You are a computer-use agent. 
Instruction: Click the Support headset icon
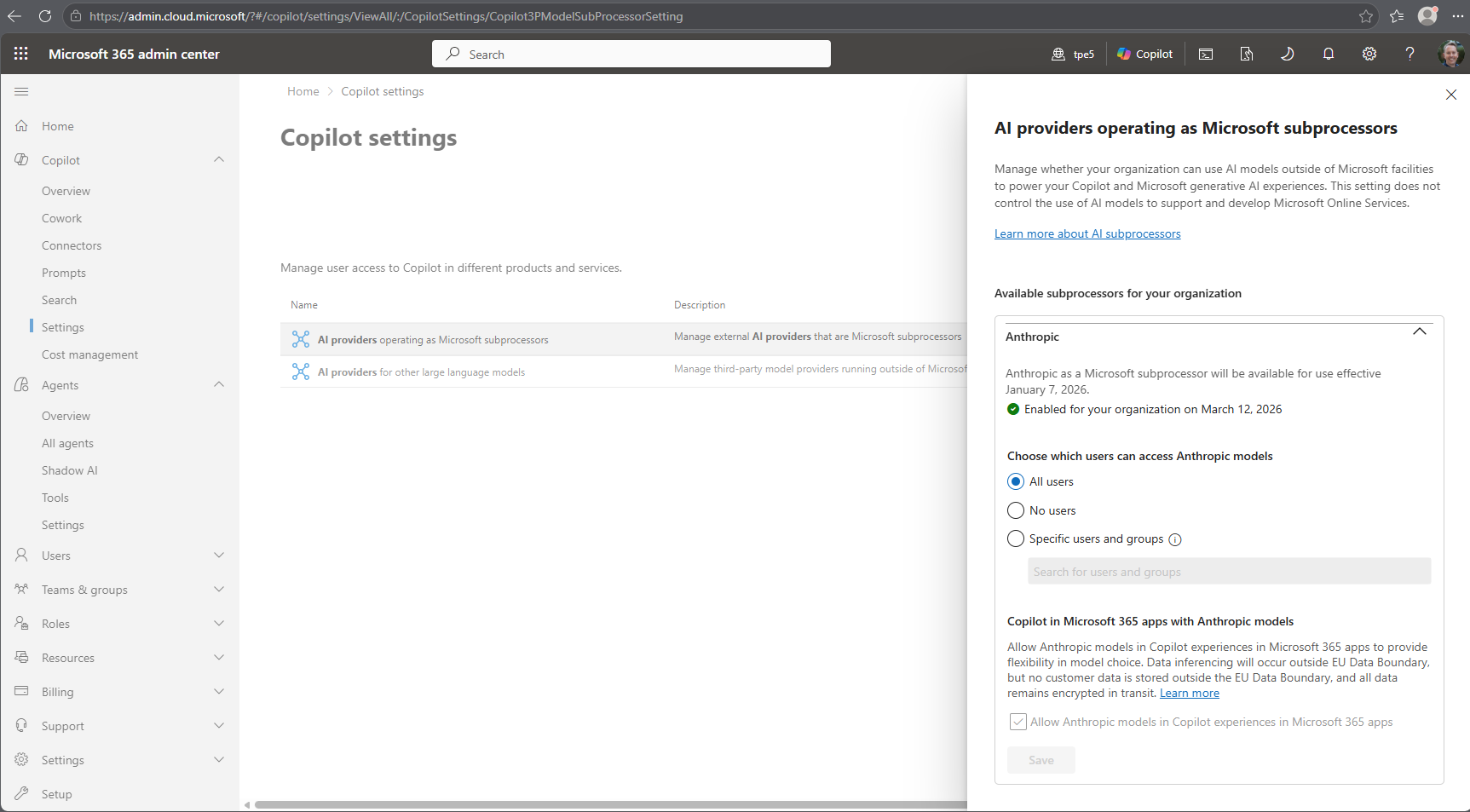click(x=21, y=726)
